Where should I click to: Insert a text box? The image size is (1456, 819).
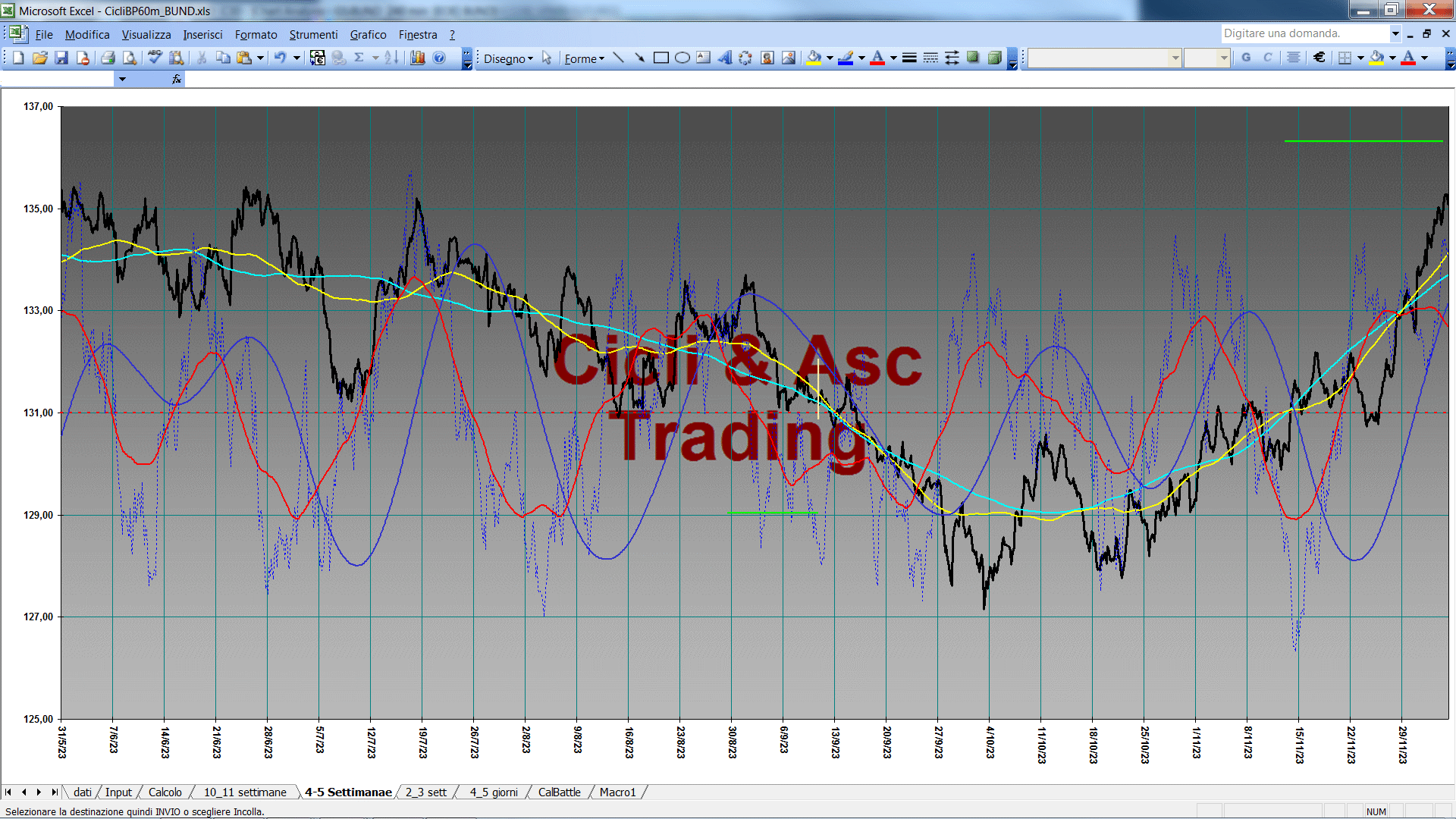[703, 58]
